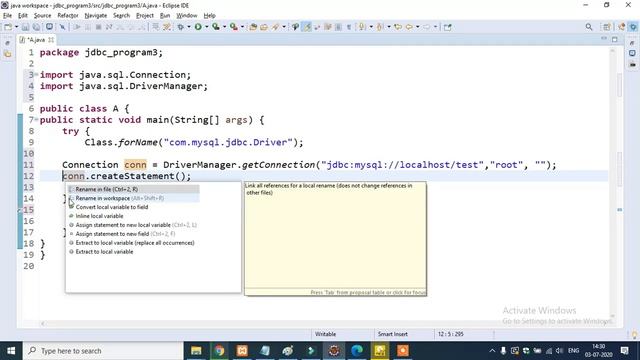Image resolution: width=640 pixels, height=360 pixels.
Task: Click the green Run button icon
Action: coord(198,27)
